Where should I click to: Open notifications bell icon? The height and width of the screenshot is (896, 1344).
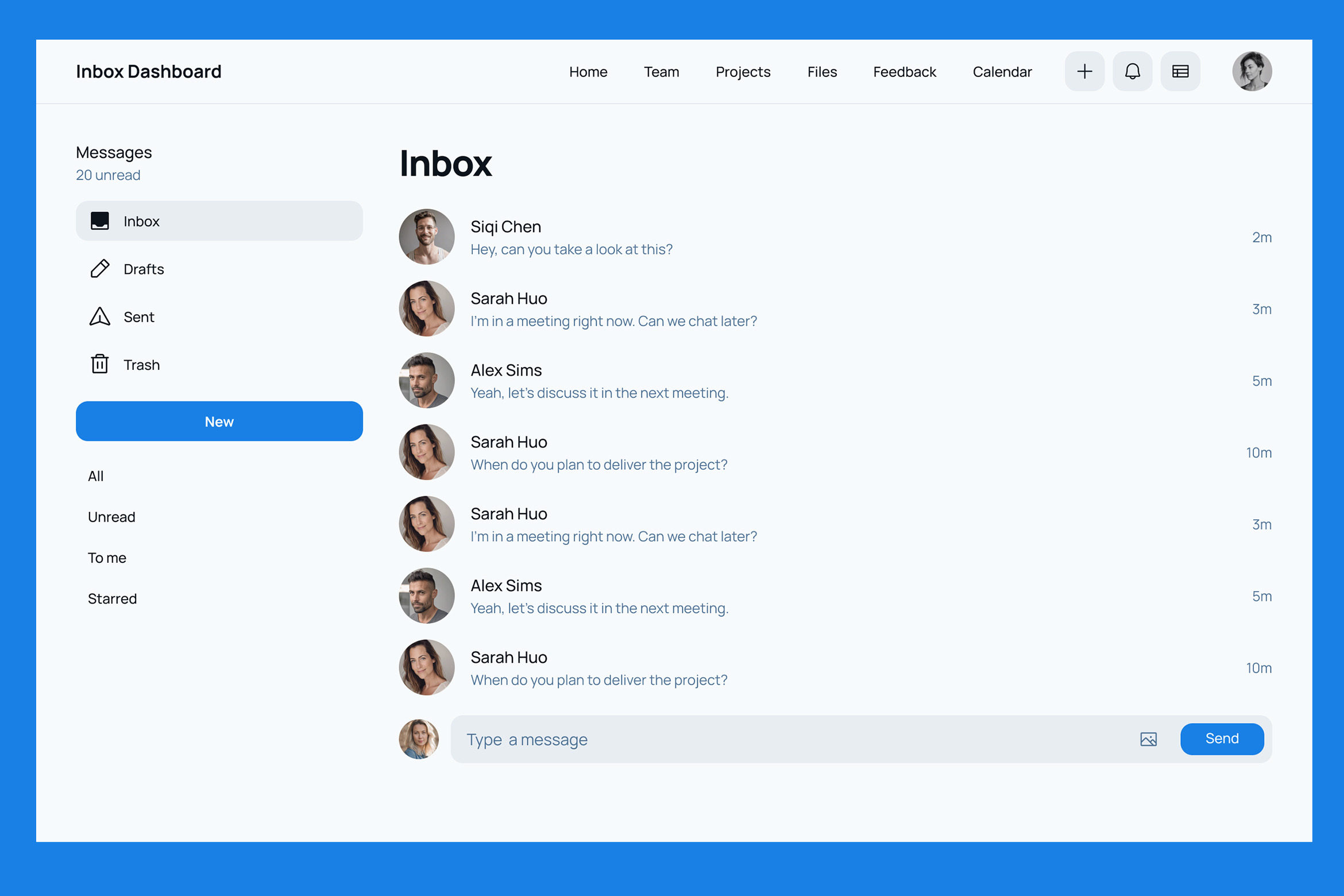pyautogui.click(x=1132, y=71)
